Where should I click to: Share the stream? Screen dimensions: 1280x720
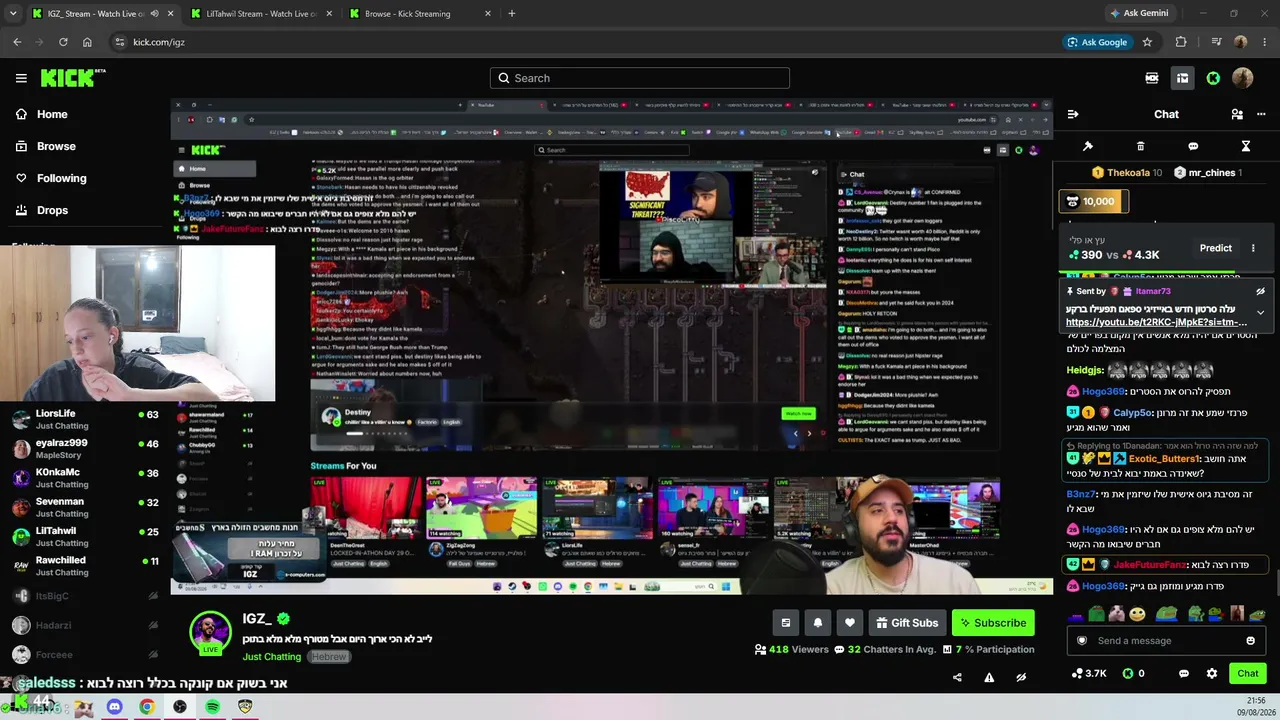[x=957, y=677]
